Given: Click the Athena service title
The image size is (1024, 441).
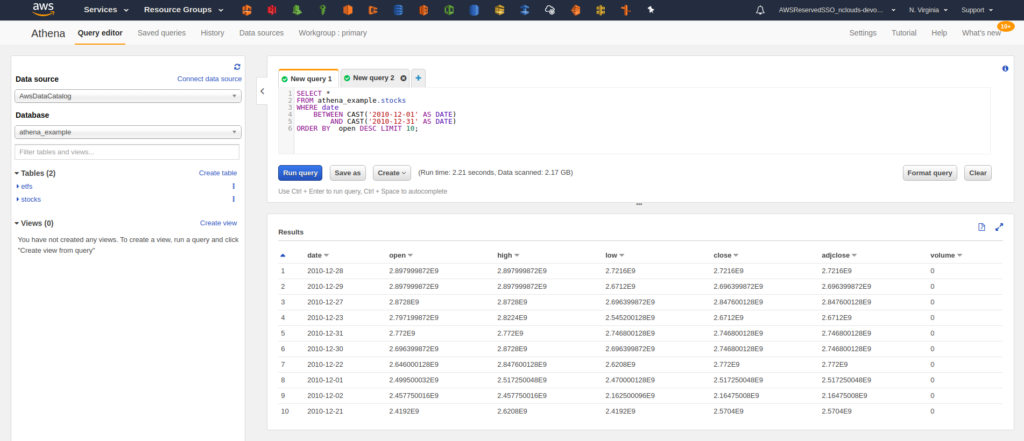Looking at the screenshot, I should 48,33.
